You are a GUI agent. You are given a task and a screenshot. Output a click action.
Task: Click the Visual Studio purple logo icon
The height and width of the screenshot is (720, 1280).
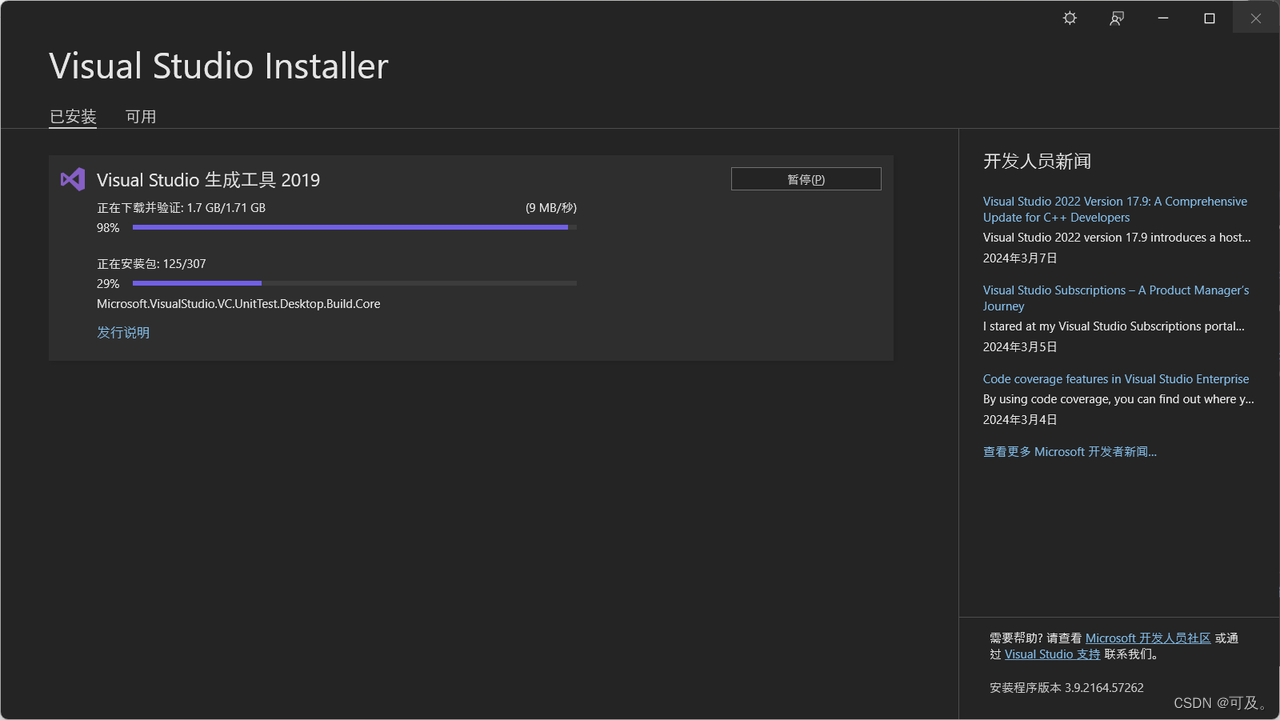pyautogui.click(x=72, y=180)
